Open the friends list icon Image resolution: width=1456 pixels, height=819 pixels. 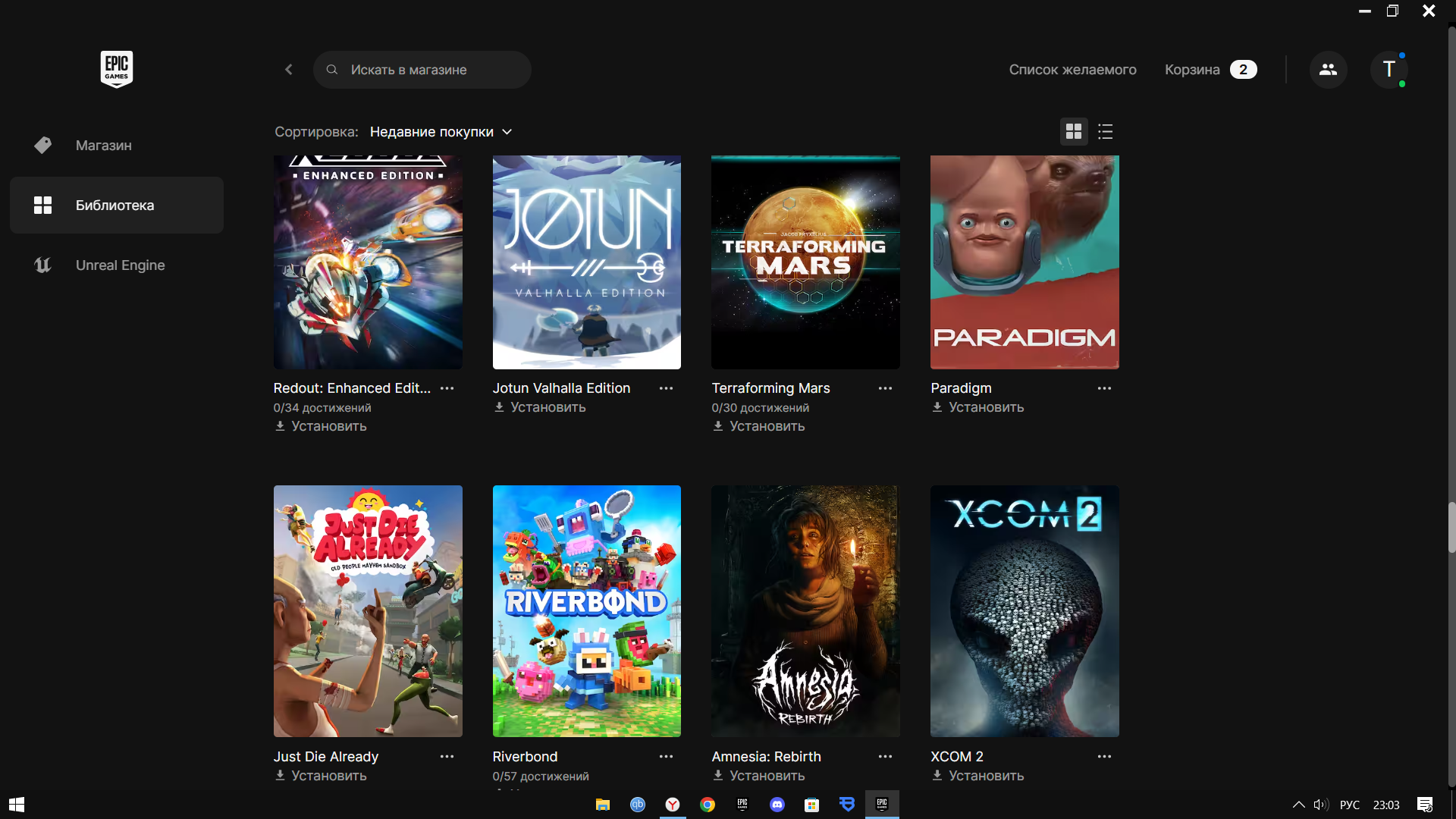pos(1328,70)
